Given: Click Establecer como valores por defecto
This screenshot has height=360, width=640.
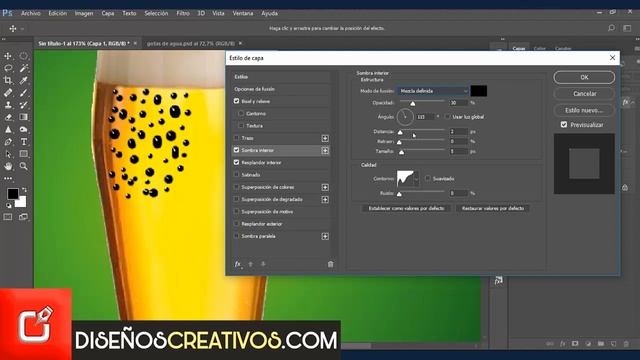Looking at the screenshot, I should pyautogui.click(x=406, y=208).
